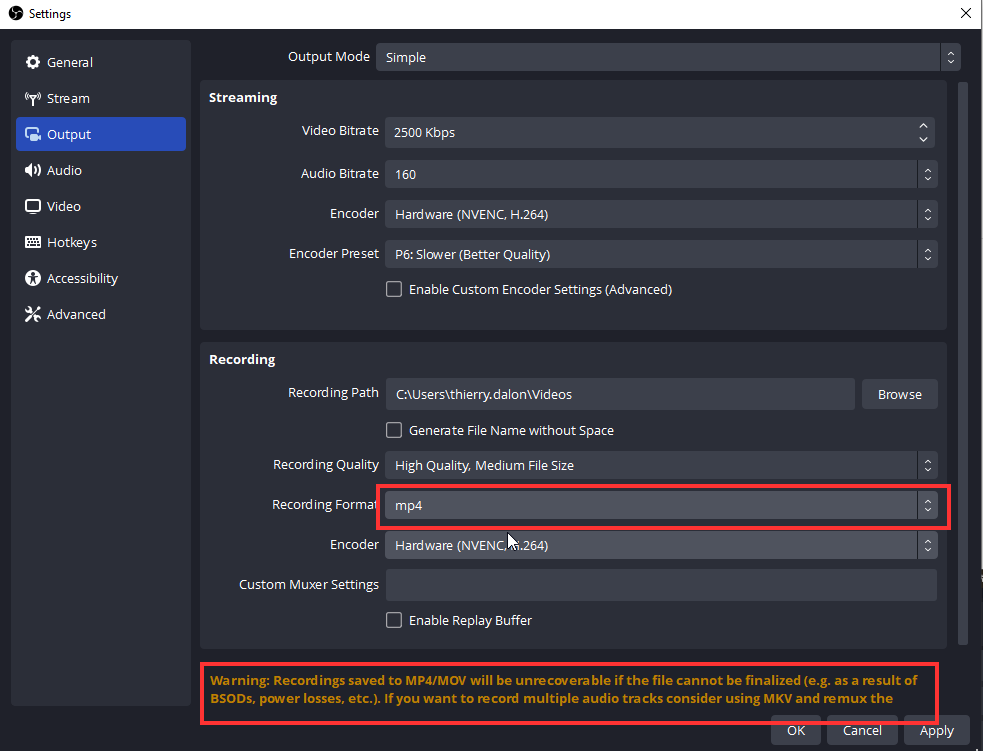Click the Recording Path input field

pyautogui.click(x=620, y=394)
